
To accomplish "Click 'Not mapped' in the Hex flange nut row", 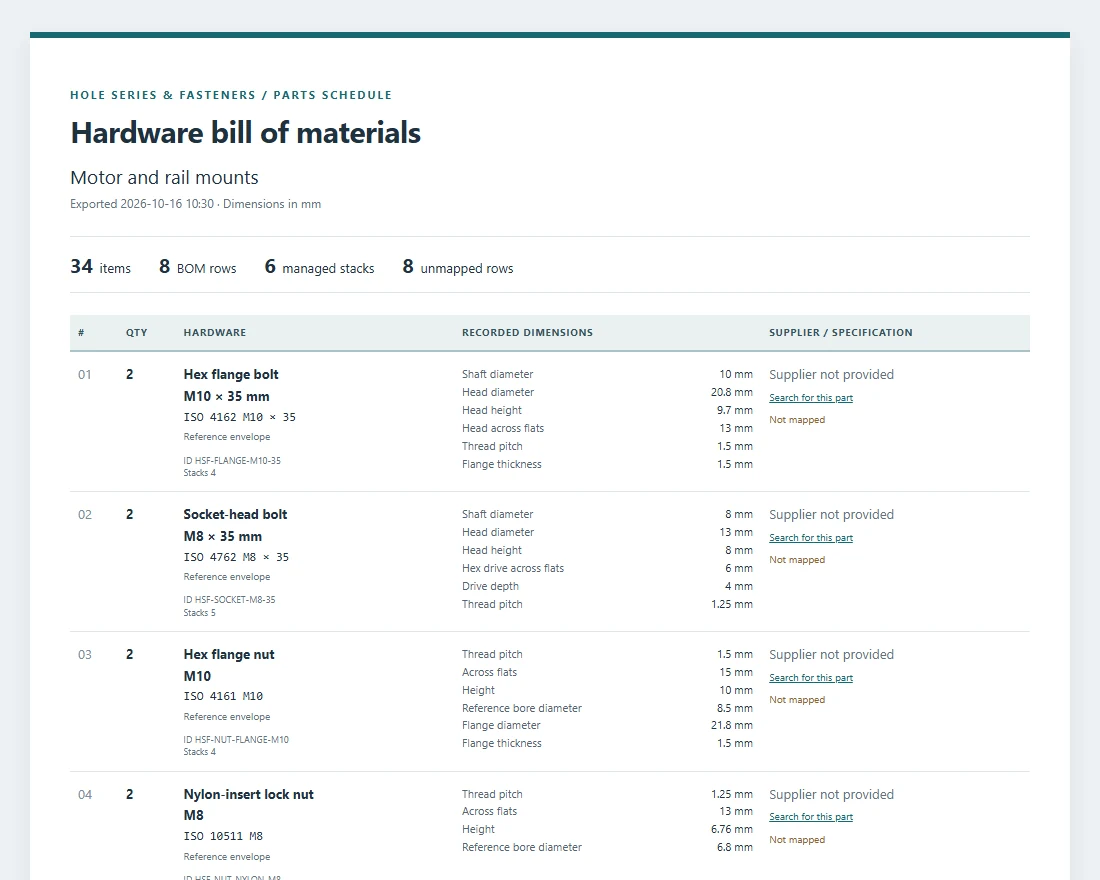I will (x=797, y=700).
